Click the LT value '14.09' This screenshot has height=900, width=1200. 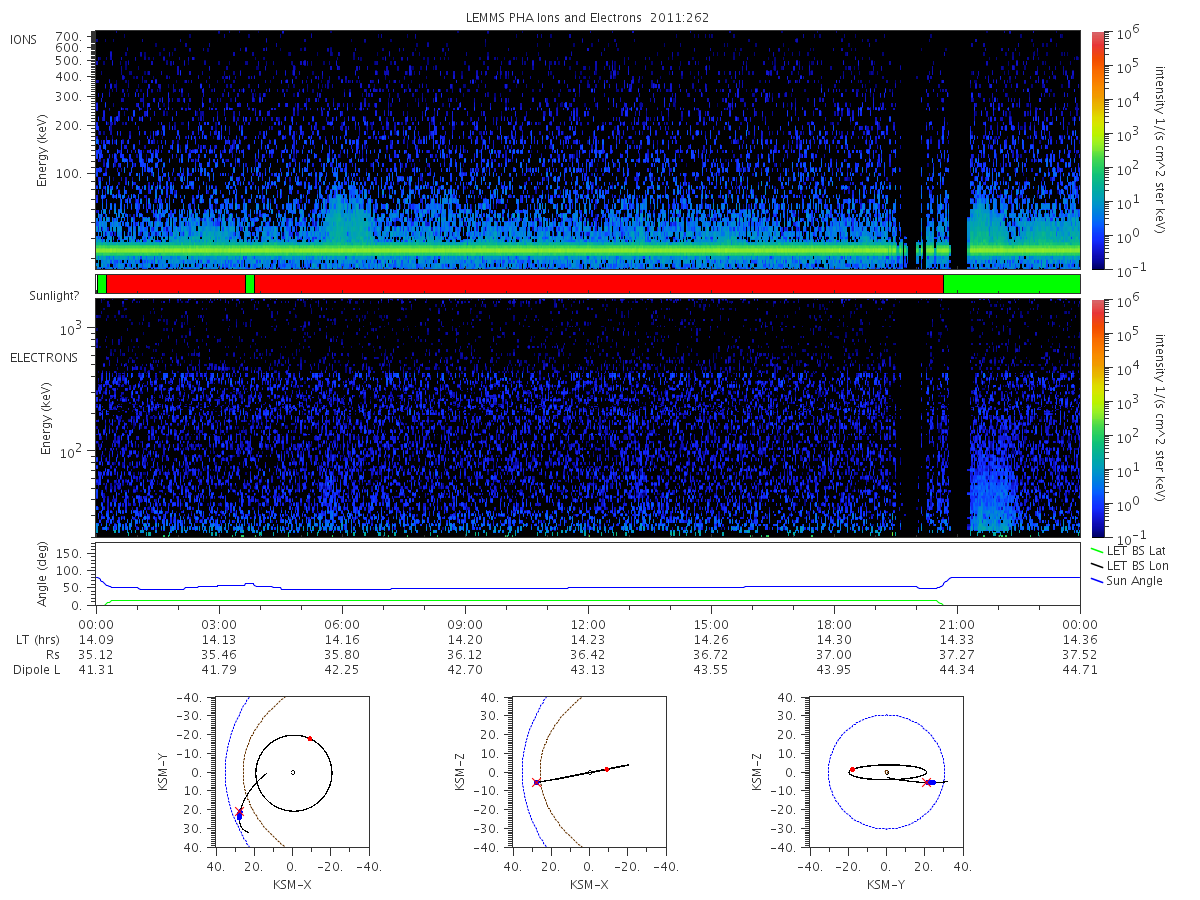tap(95, 640)
